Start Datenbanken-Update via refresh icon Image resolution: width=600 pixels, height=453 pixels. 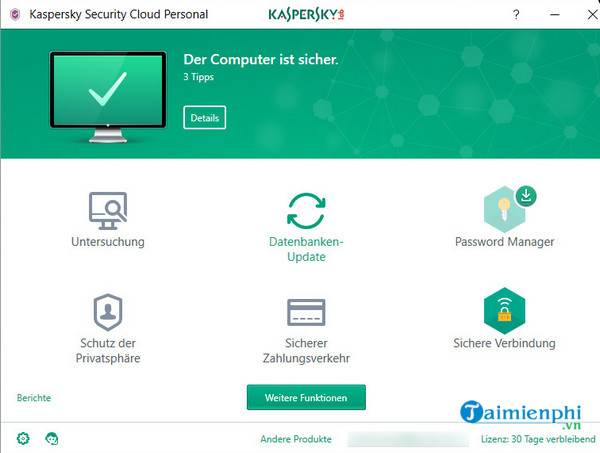[x=306, y=211]
